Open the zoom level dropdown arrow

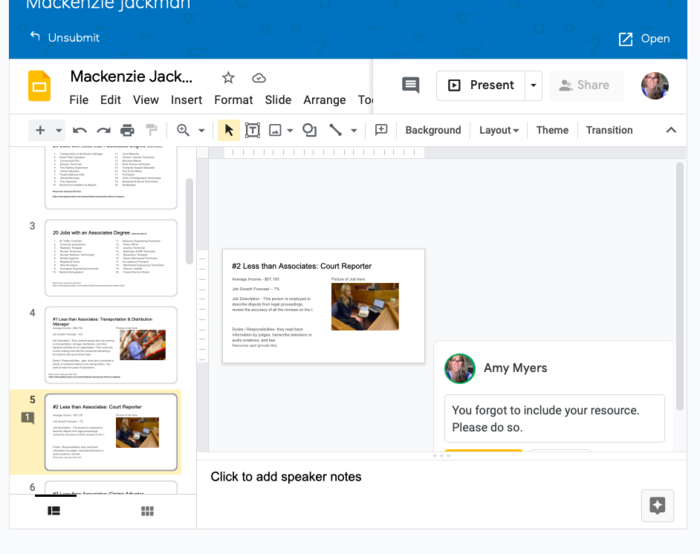click(x=201, y=130)
